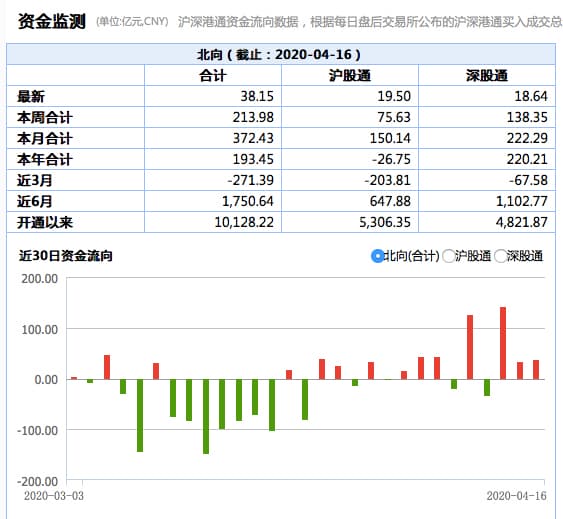The height and width of the screenshot is (519, 563).
Task: Click the value -203.81
Action: click(x=387, y=180)
